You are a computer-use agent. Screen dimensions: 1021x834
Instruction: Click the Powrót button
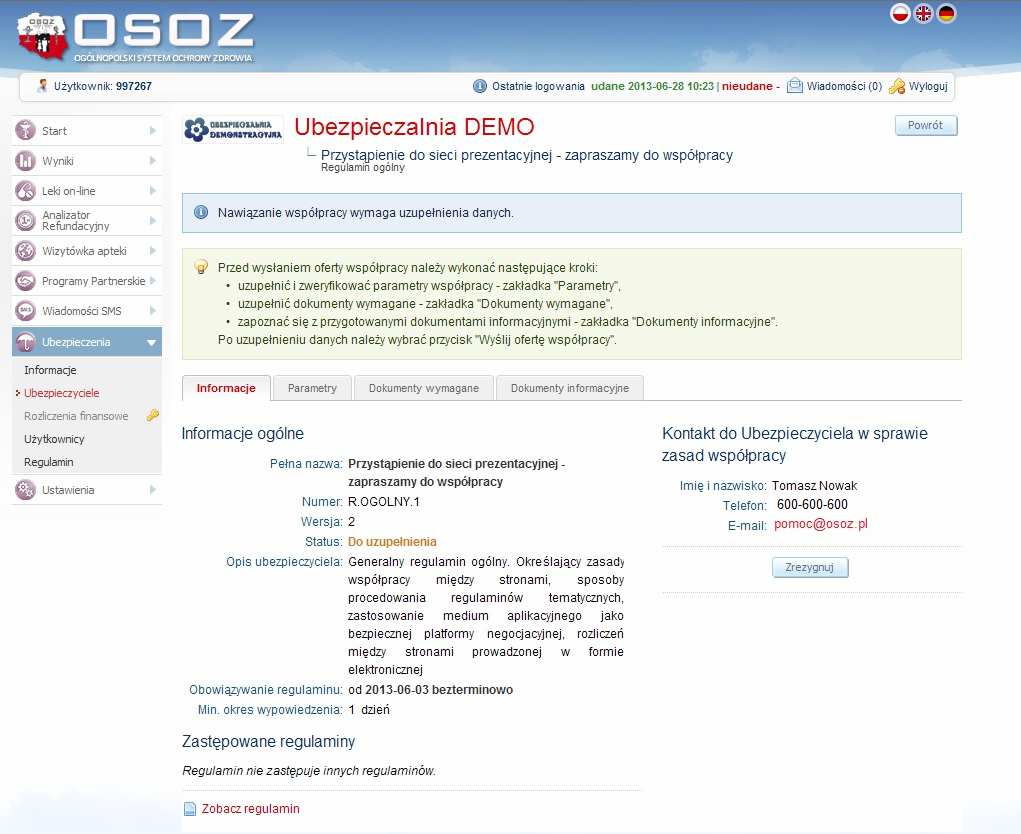pyautogui.click(x=926, y=125)
